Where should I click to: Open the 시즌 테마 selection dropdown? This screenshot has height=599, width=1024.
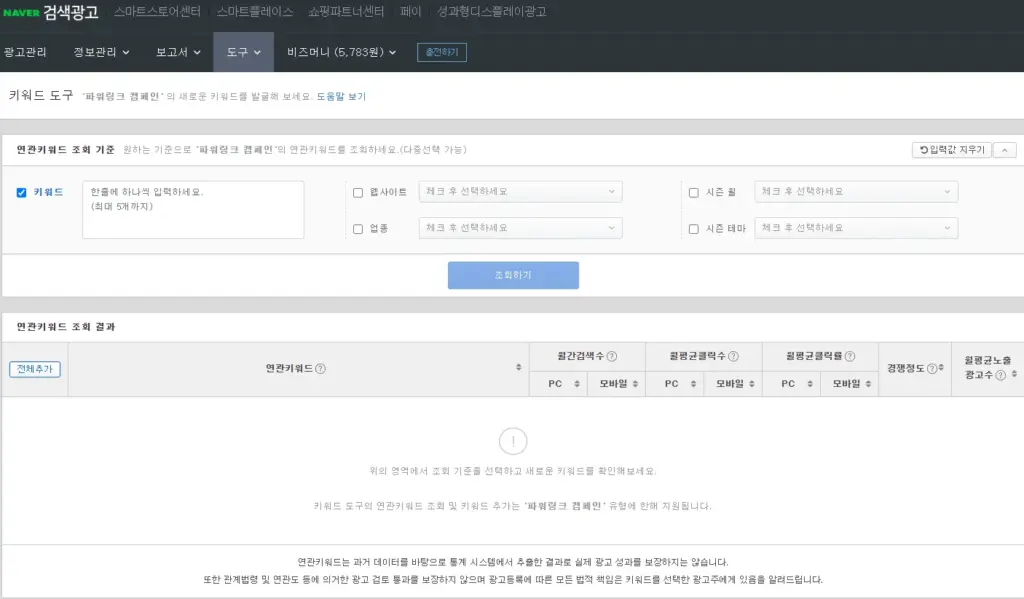click(856, 228)
